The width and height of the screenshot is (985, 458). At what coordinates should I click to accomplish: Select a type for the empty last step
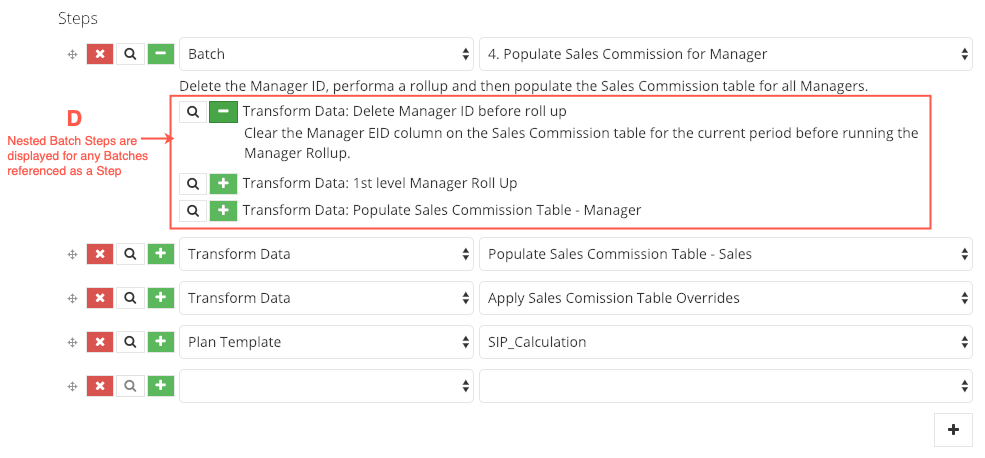click(x=326, y=386)
